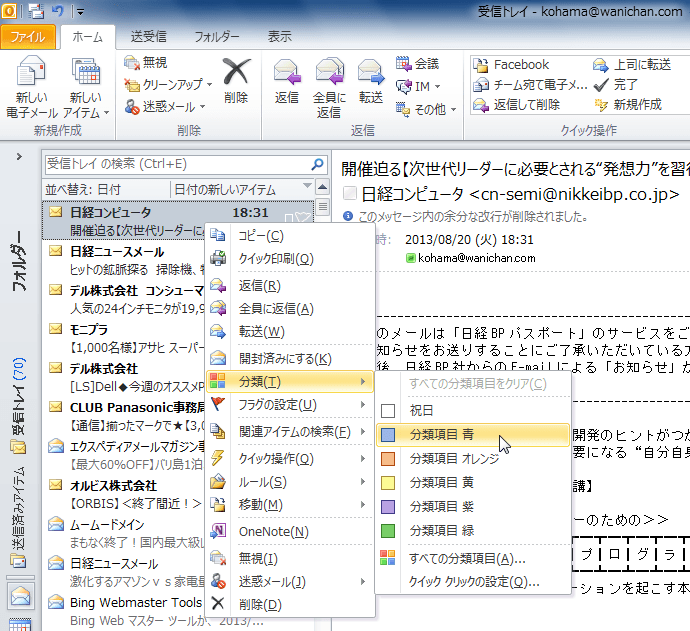
Task: Click the 新しい電子メール icon
Action: (31, 71)
